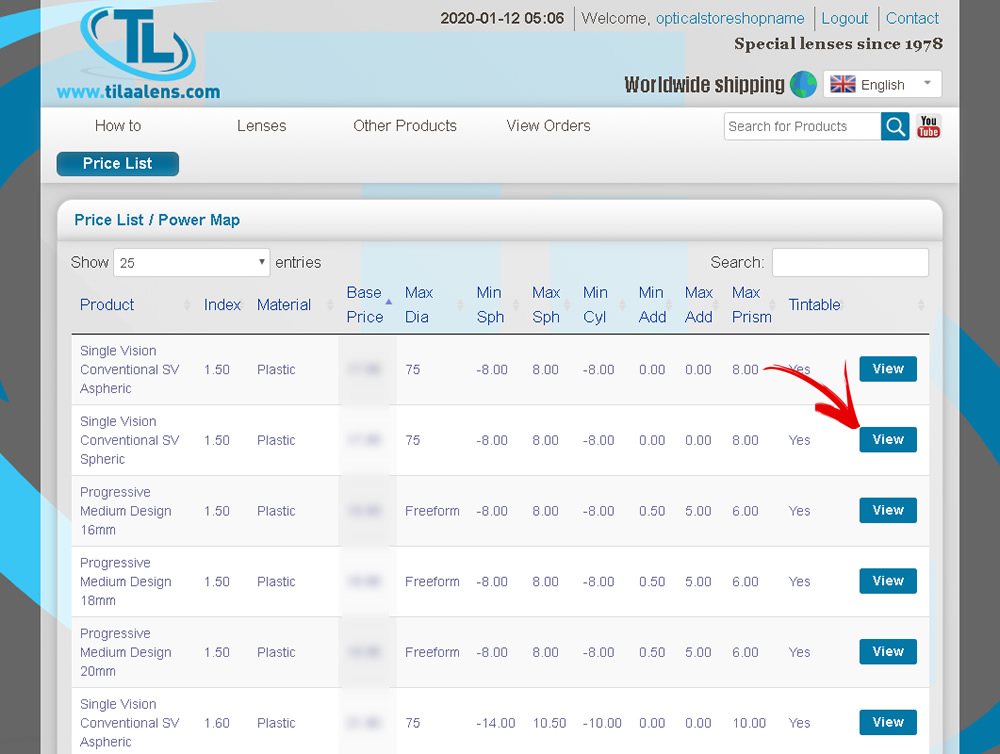Focus the Search for Products field
This screenshot has height=754, width=1000.
(x=802, y=126)
